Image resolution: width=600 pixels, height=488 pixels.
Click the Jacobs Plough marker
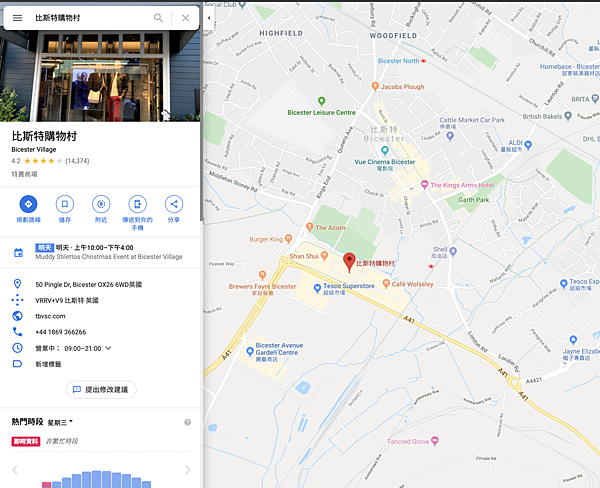(x=375, y=87)
